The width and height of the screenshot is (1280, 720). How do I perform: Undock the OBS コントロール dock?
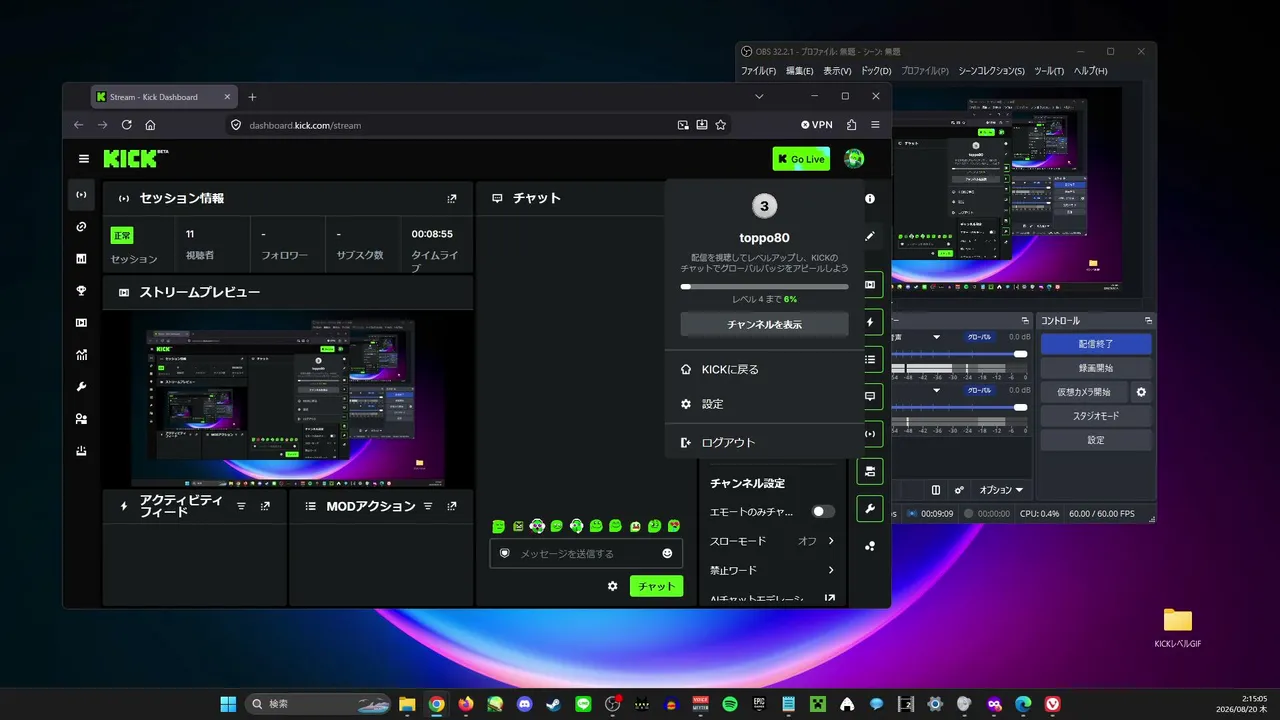pyautogui.click(x=1147, y=321)
